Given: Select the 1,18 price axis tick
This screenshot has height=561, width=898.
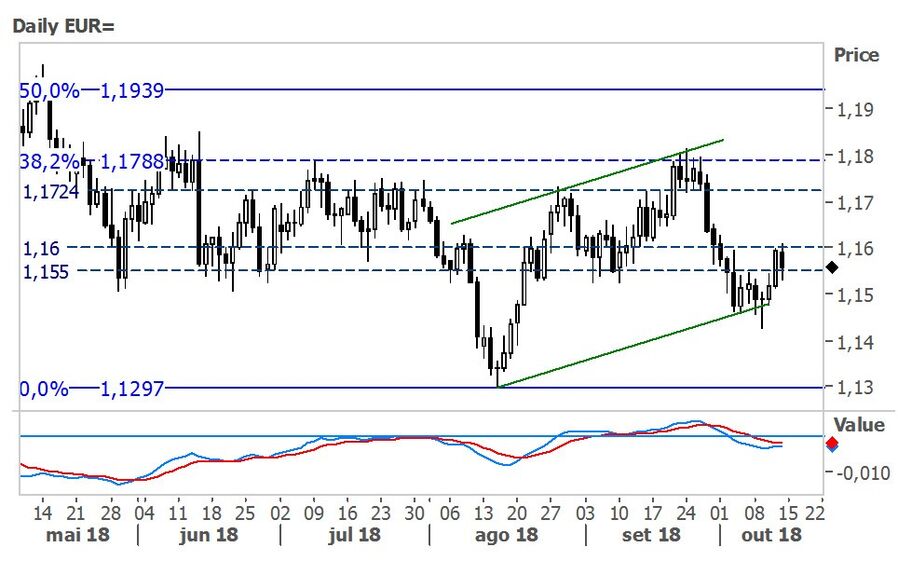Looking at the screenshot, I should [856, 156].
